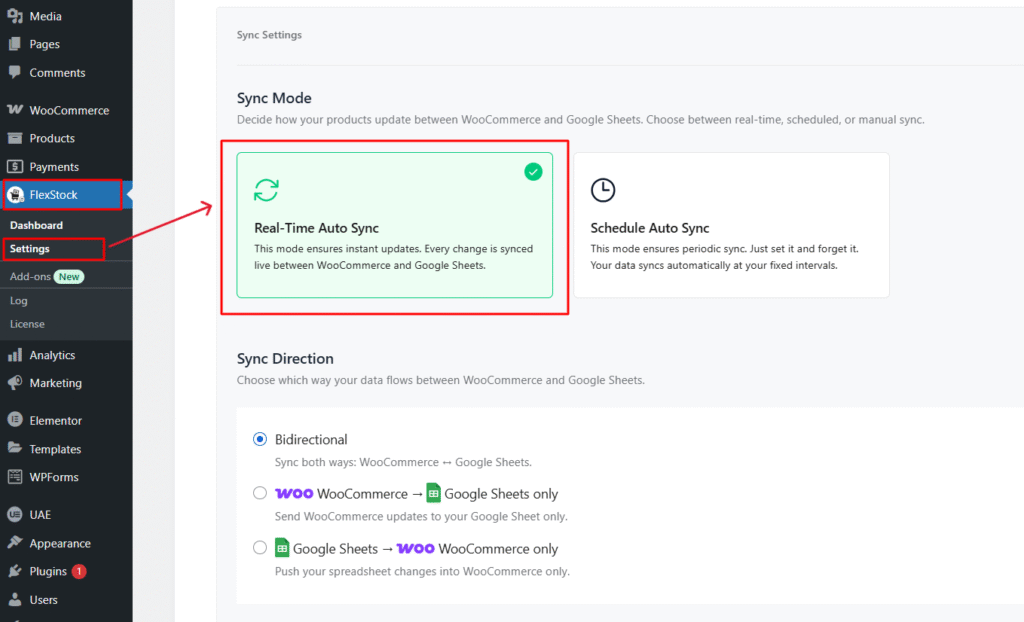This screenshot has width=1024, height=622.
Task: Click the Bidirectional option label
Action: [x=311, y=440]
